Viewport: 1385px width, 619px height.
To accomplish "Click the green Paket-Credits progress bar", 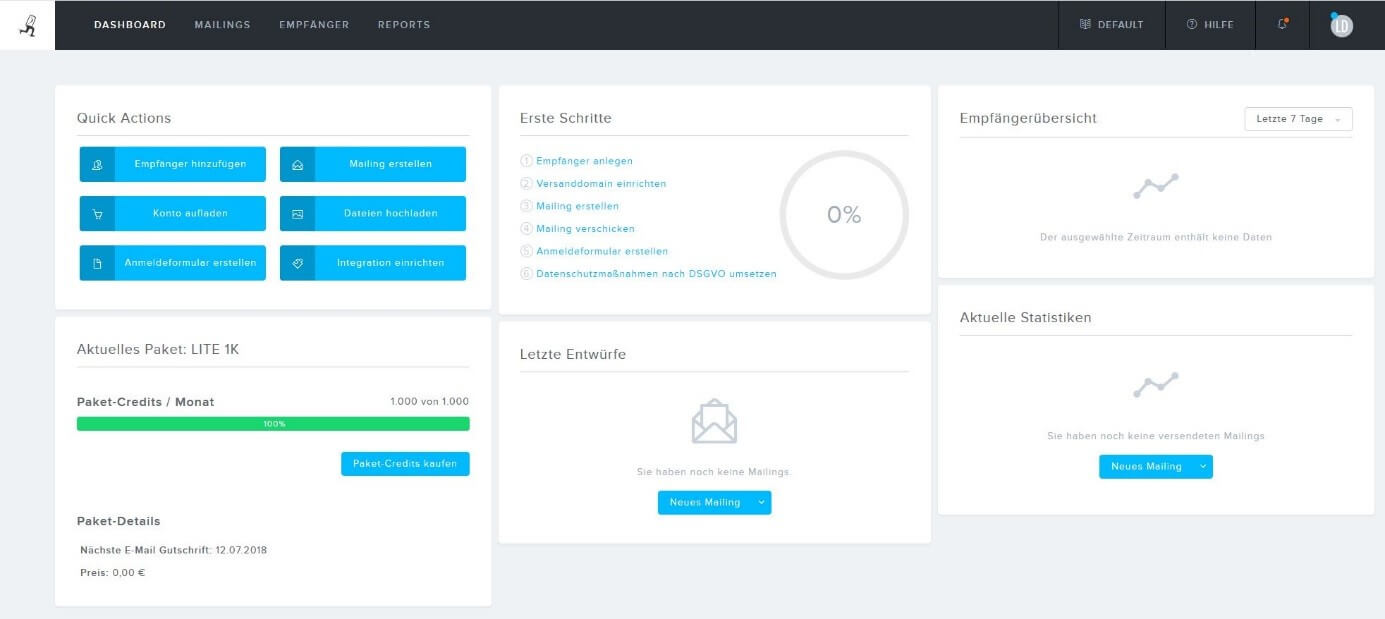I will point(273,423).
